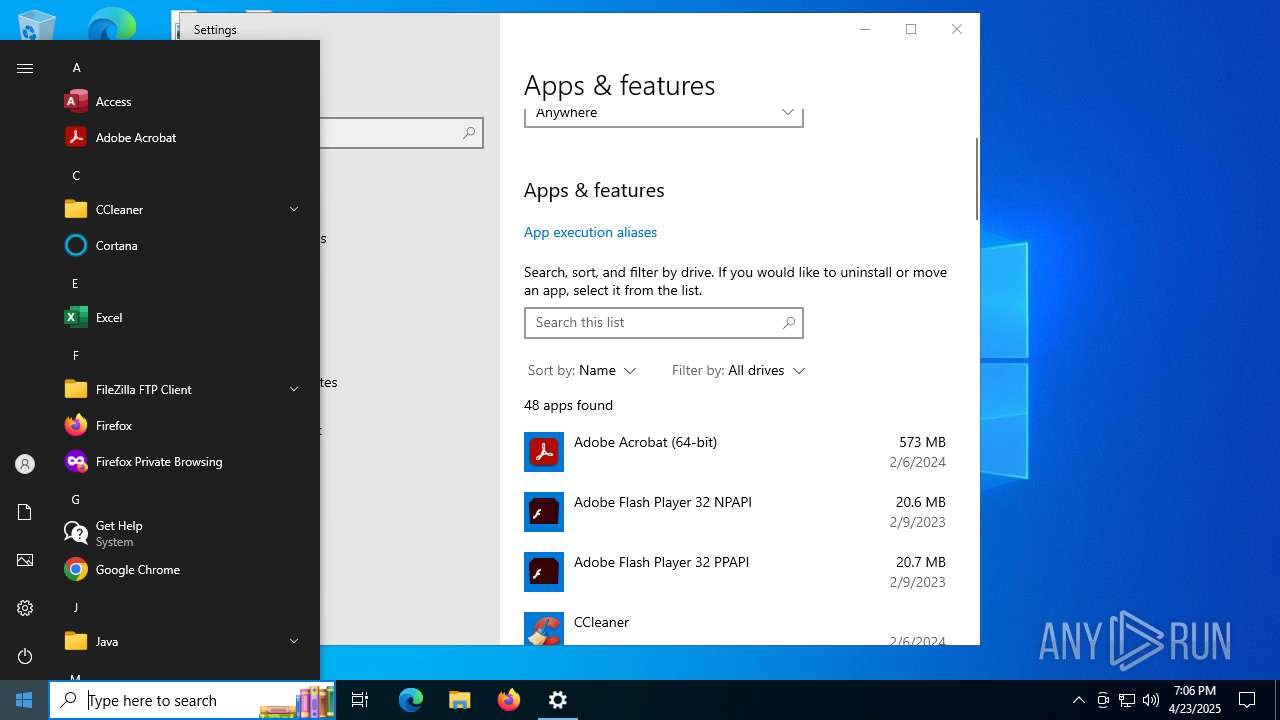Open Access from the Start menu

click(x=182, y=101)
